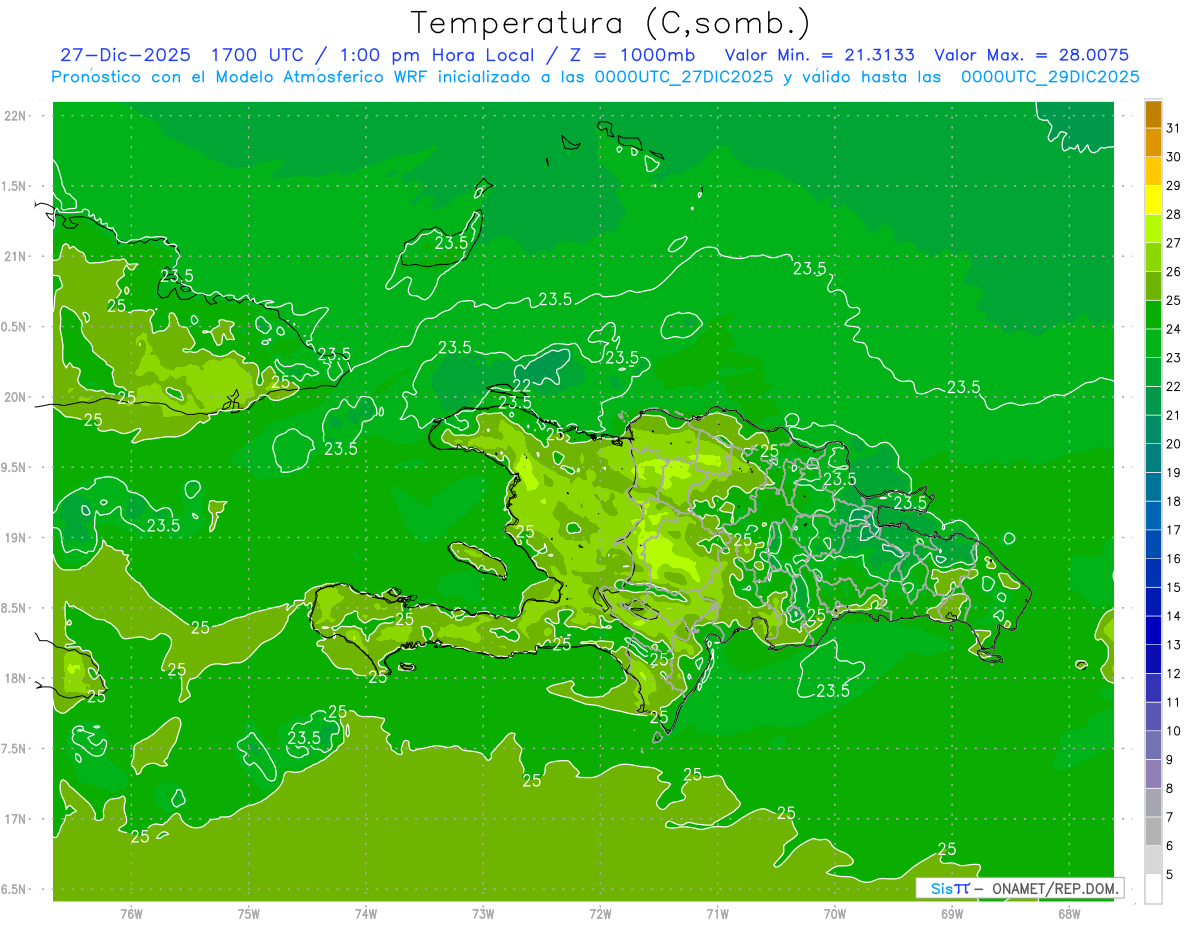The width and height of the screenshot is (1200, 927).
Task: Click 'Valor Max. = 28.0075' value
Action: click(1032, 55)
